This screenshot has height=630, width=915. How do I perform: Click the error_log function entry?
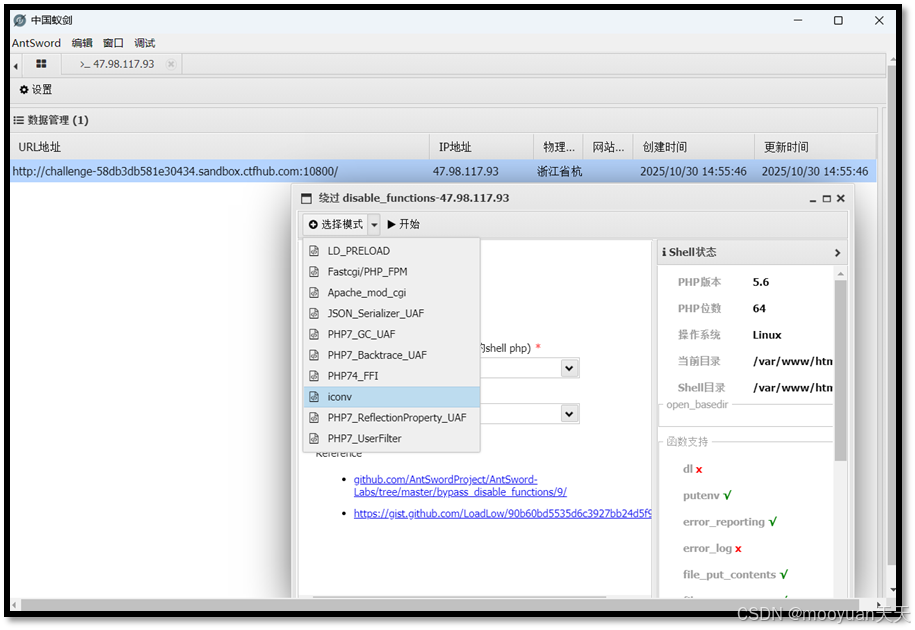[712, 548]
